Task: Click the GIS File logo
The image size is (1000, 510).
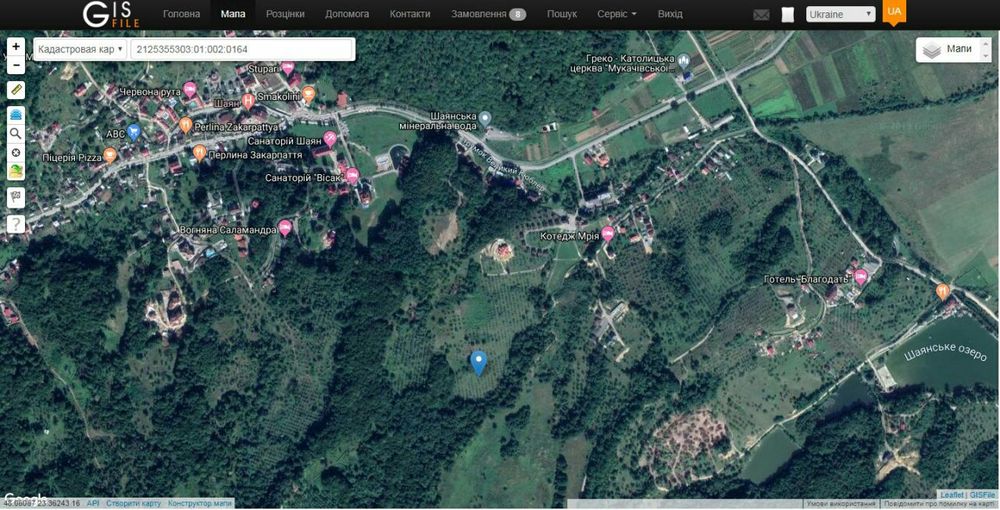Action: coord(111,15)
